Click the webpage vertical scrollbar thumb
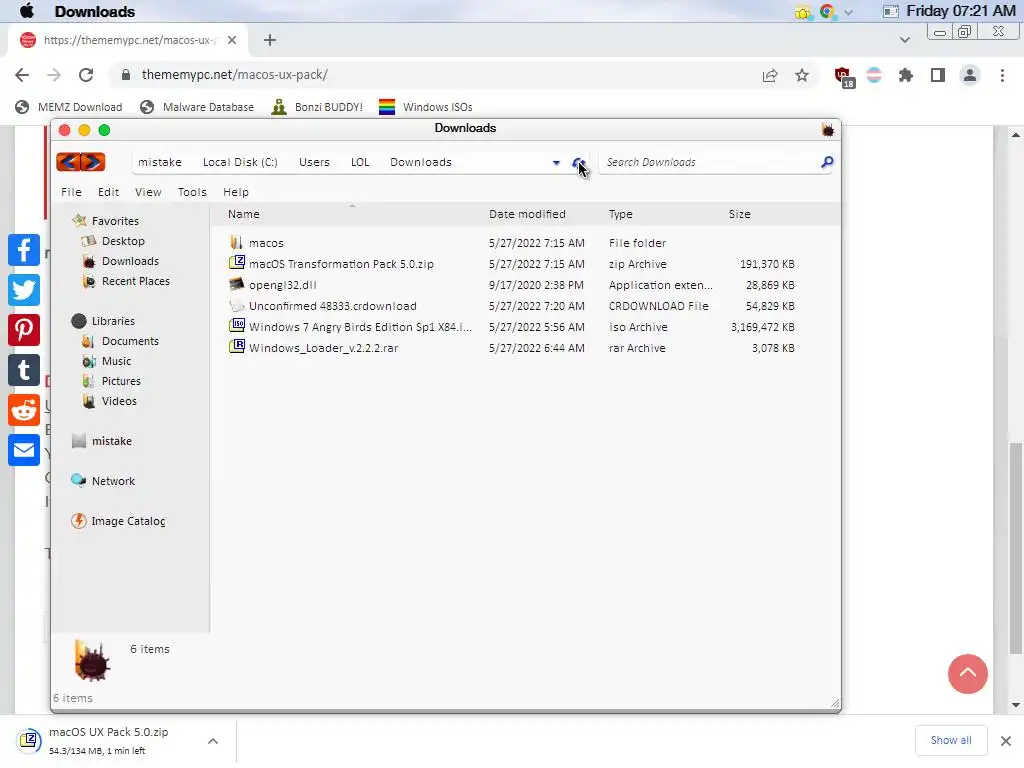The image size is (1024, 768). (x=1015, y=547)
